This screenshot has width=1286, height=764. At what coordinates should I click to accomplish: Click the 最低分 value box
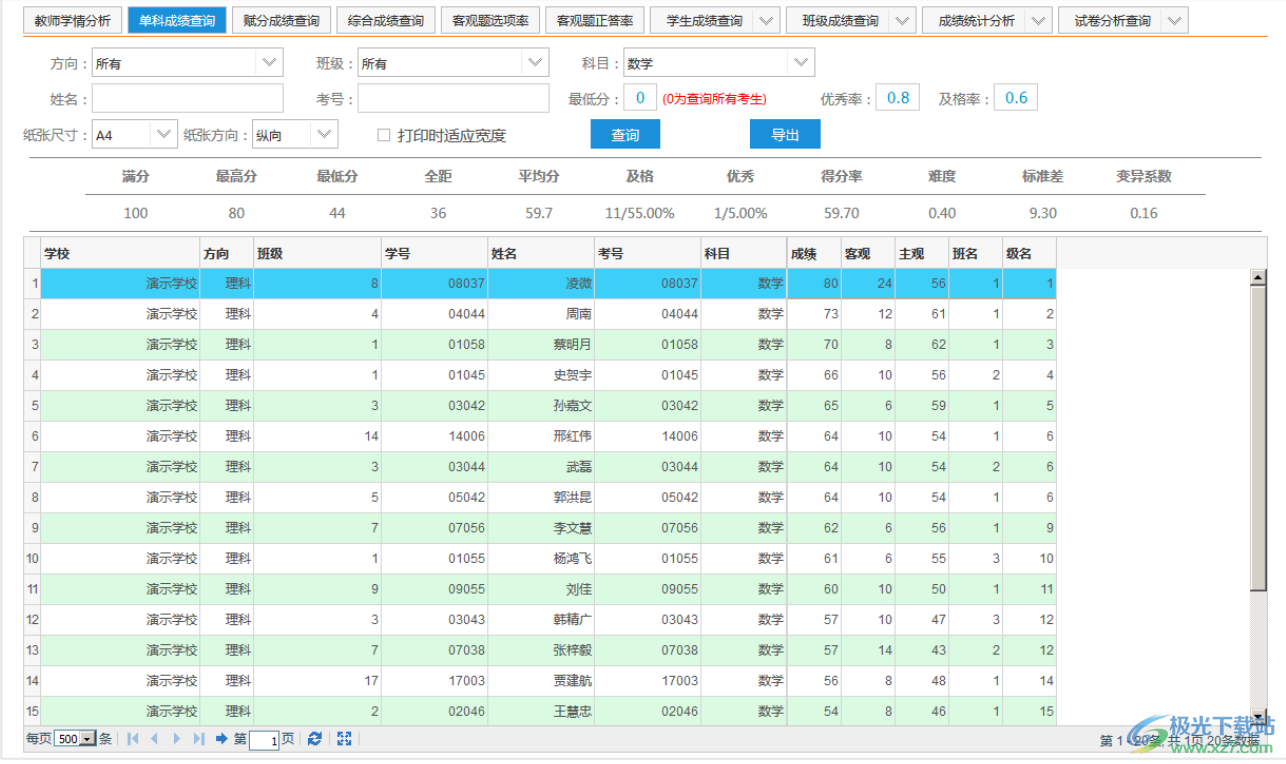[x=640, y=98]
